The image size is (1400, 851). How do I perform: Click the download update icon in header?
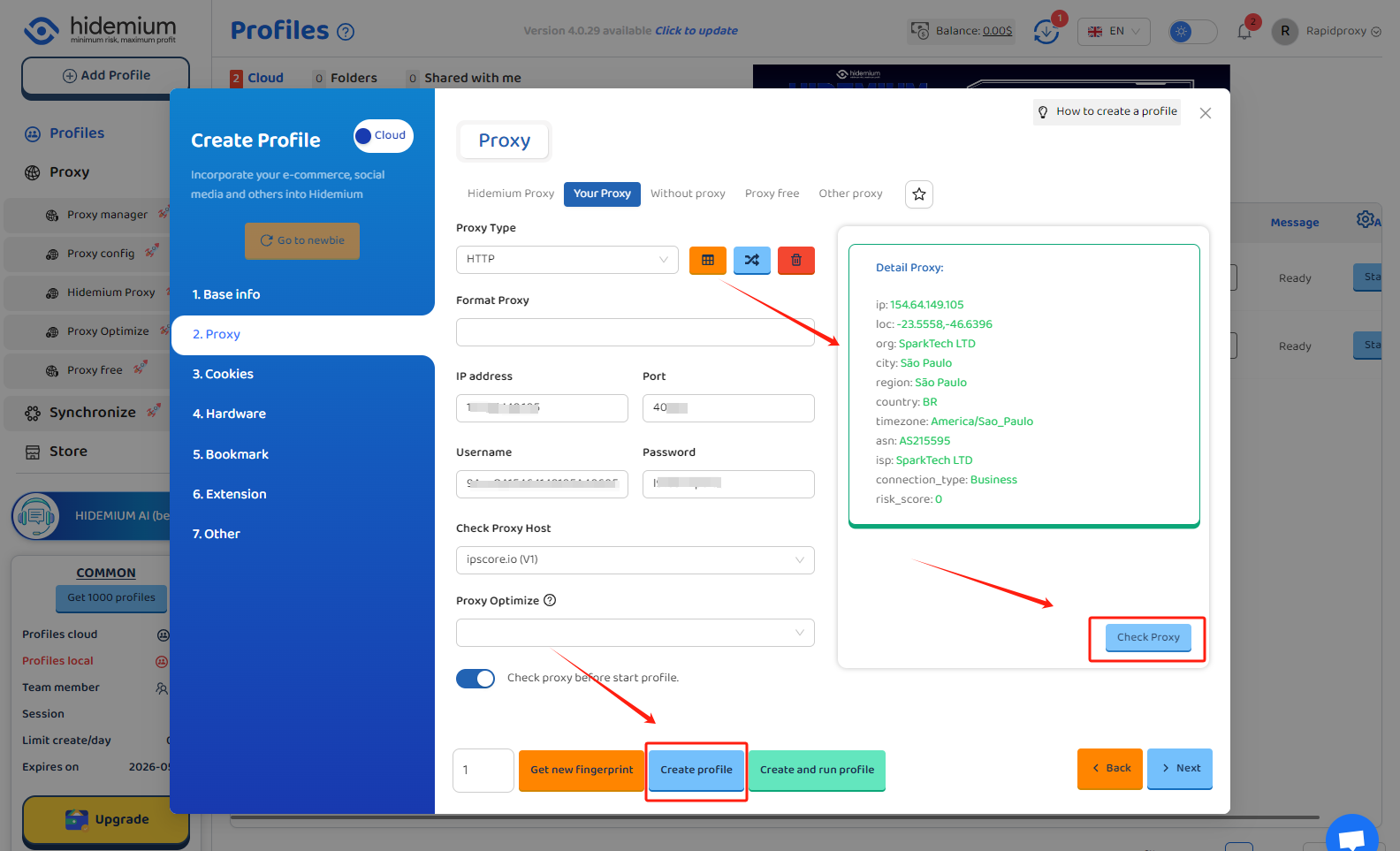(x=1046, y=32)
